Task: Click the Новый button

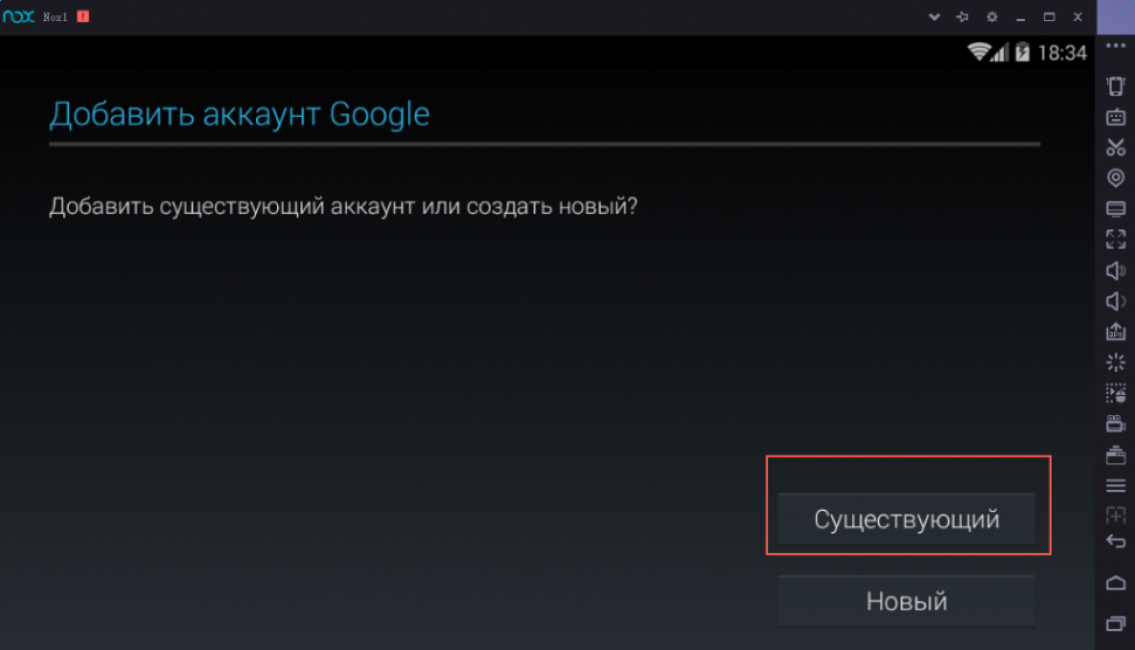Action: 906,601
